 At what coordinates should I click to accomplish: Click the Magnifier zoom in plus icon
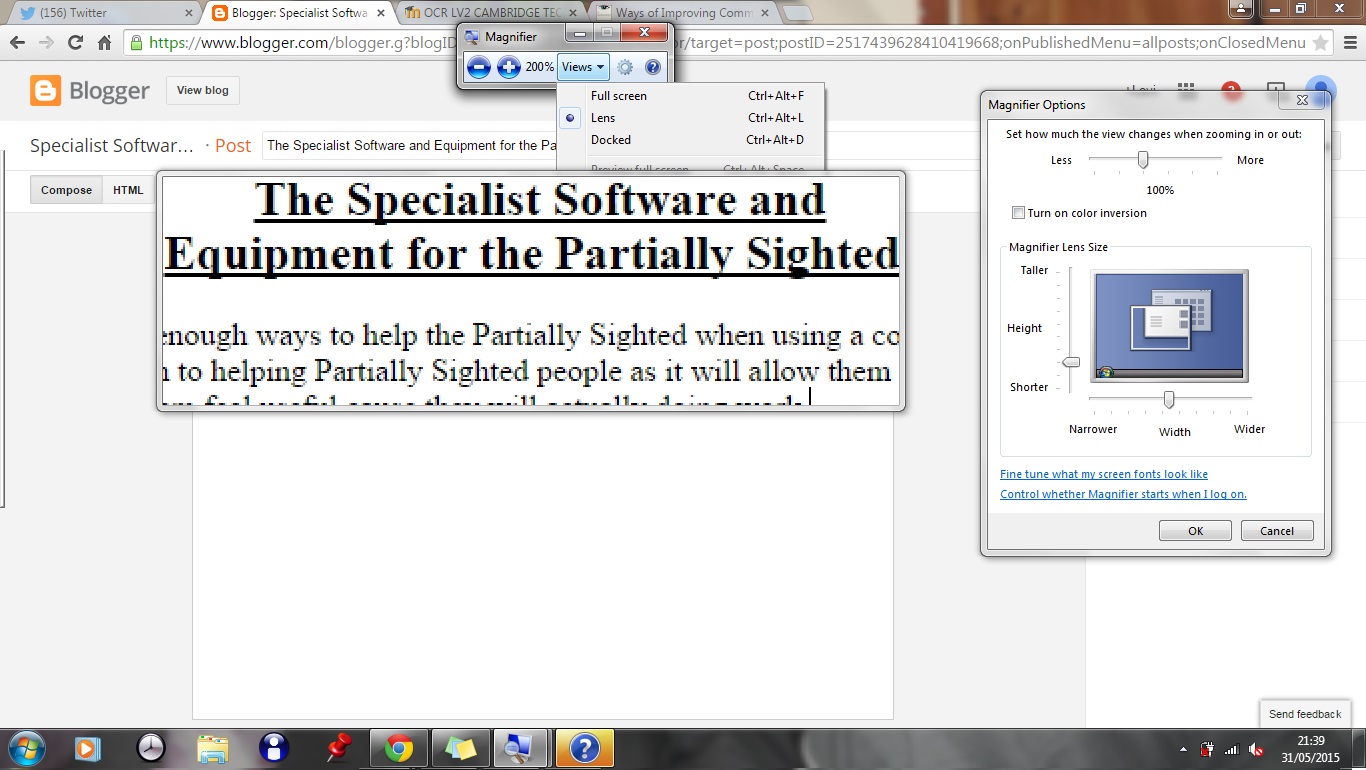point(509,67)
